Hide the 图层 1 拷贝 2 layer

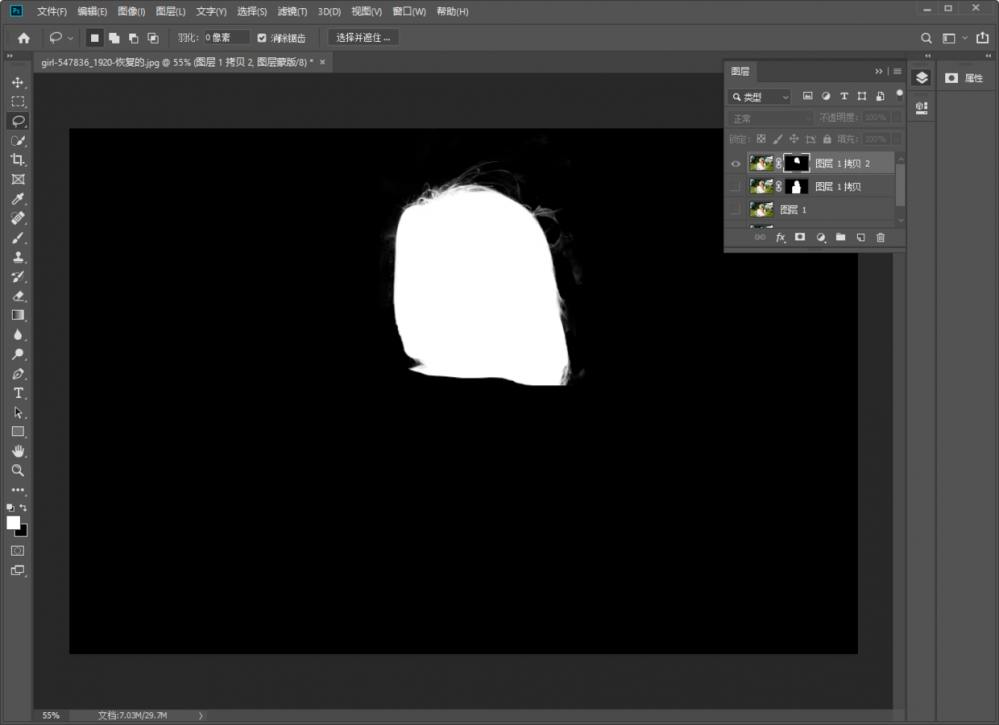[736, 164]
